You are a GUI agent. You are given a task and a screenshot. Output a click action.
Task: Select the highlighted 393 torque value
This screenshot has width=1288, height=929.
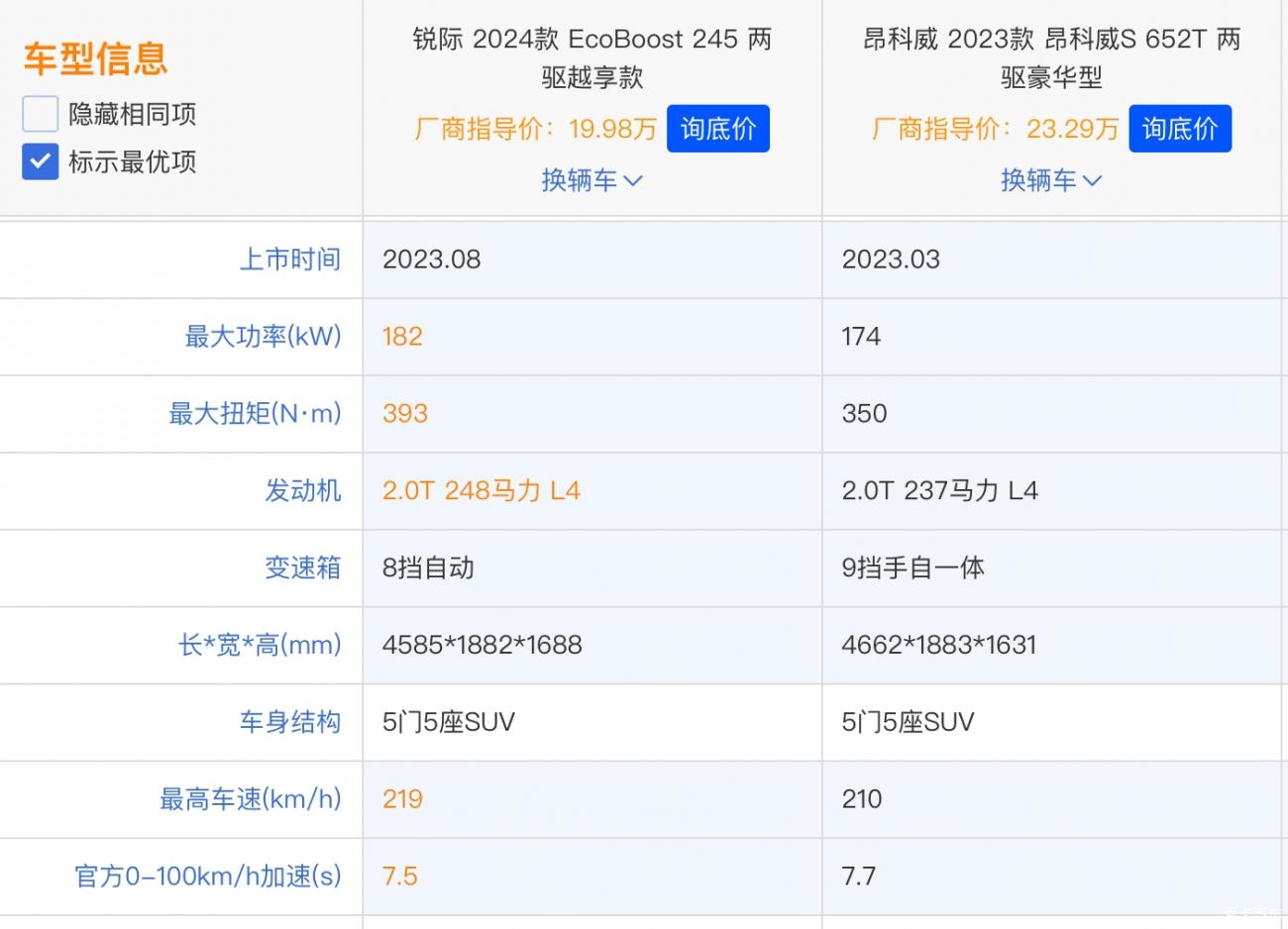pyautogui.click(x=405, y=414)
